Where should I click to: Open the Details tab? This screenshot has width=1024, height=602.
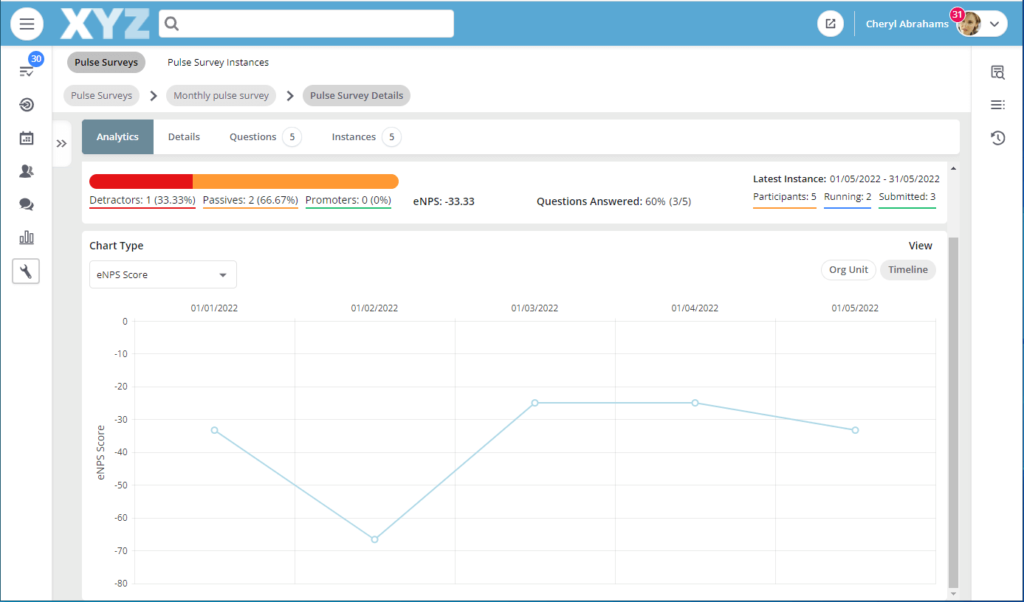point(184,136)
